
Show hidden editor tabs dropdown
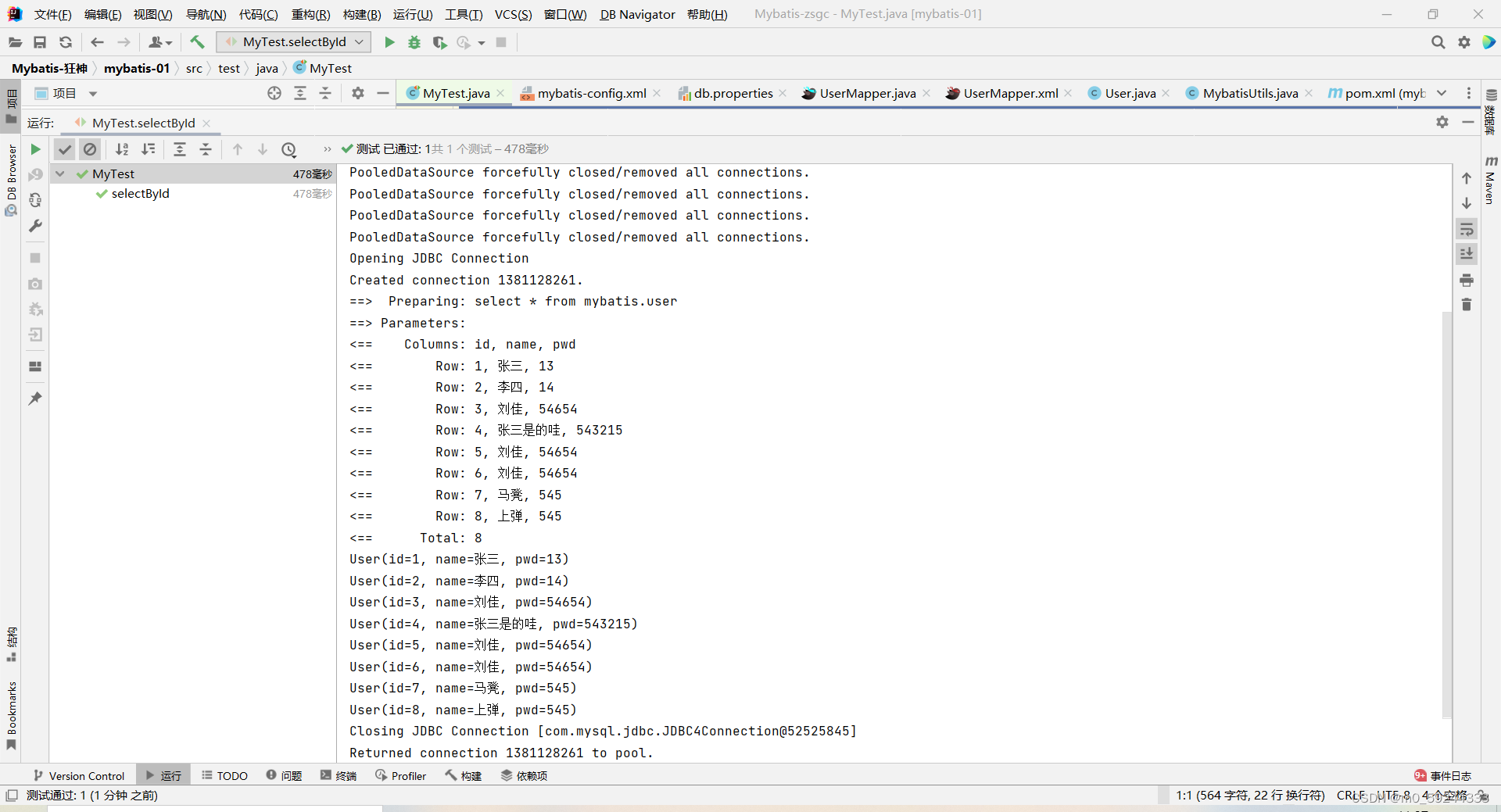pos(1442,93)
